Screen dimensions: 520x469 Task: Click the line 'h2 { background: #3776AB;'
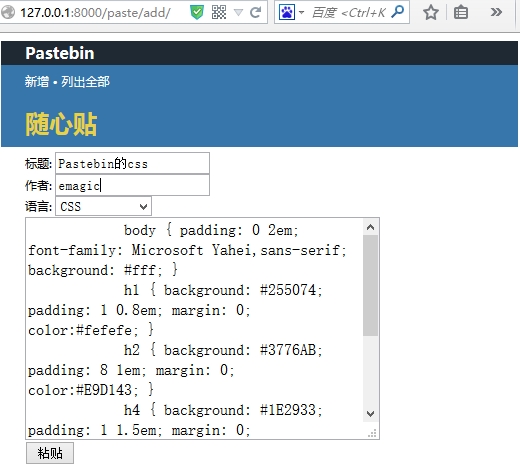pyautogui.click(x=223, y=350)
